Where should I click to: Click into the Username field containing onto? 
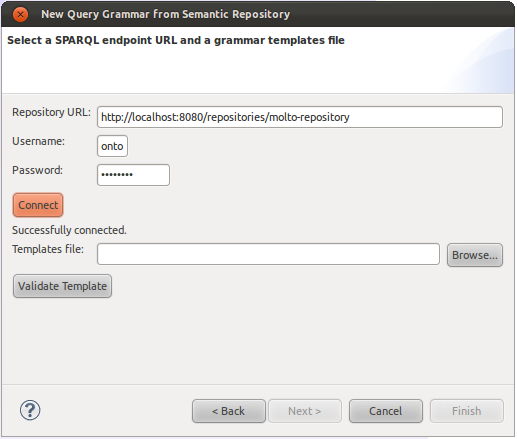tap(112, 146)
